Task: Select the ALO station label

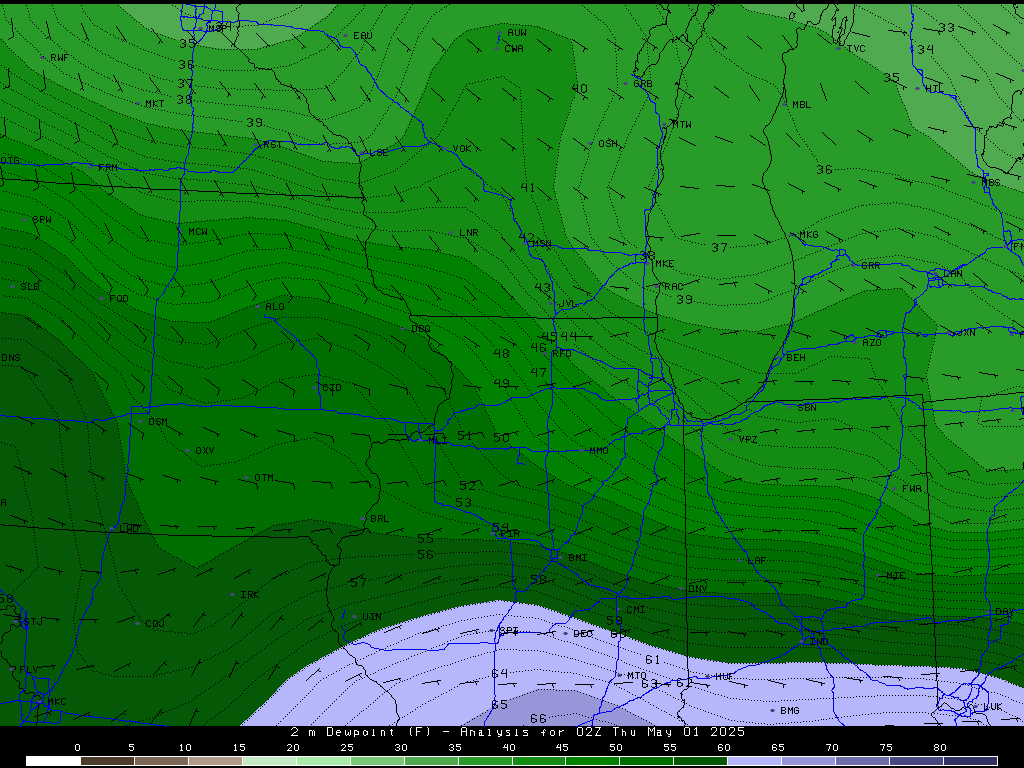Action: [275, 306]
